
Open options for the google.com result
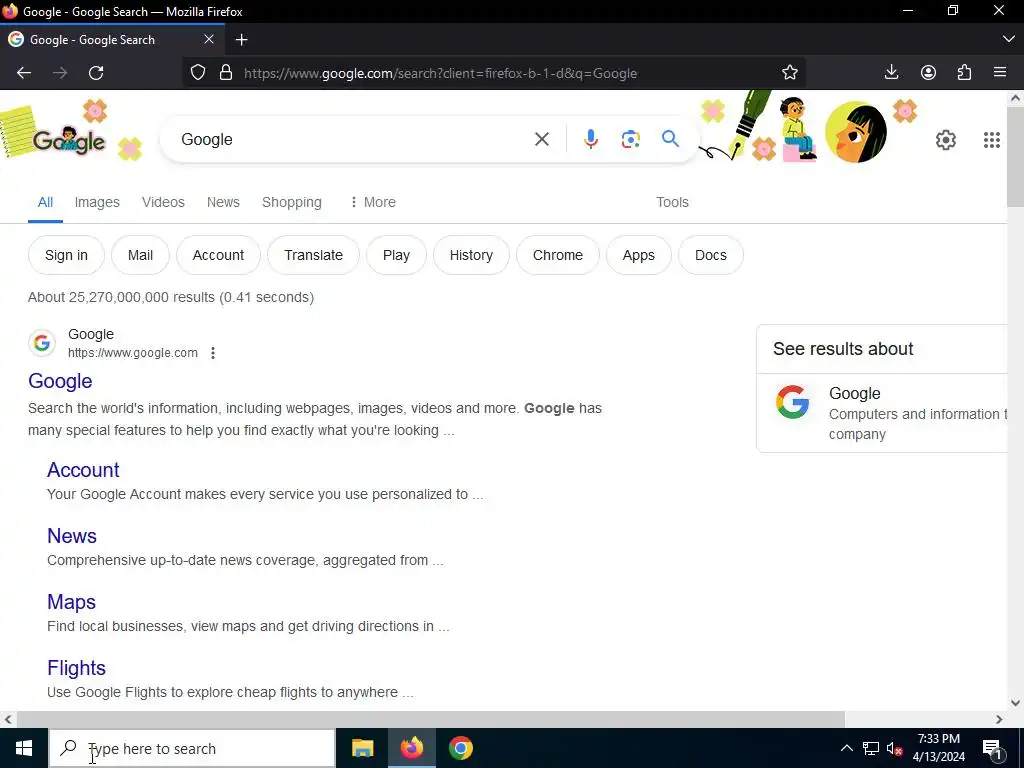coord(213,353)
